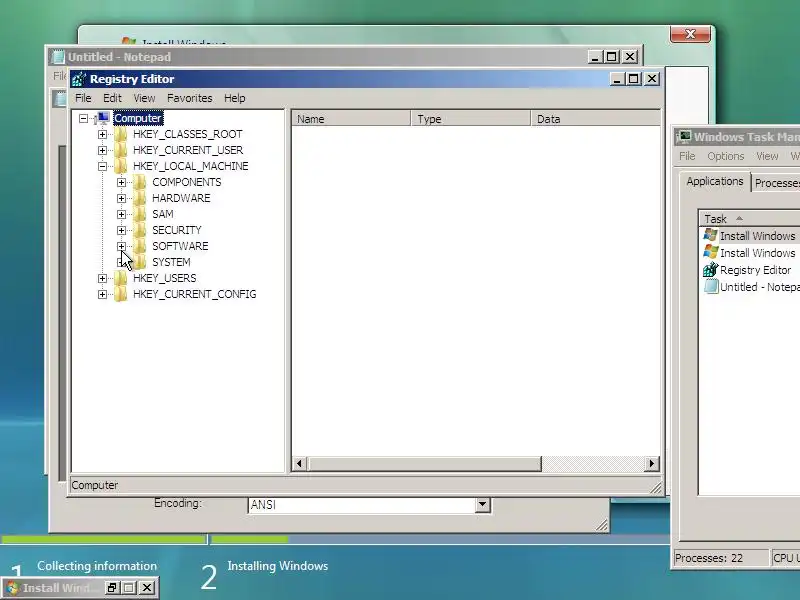Click the HKEY_CLASSES_ROOT folder icon

121,134
